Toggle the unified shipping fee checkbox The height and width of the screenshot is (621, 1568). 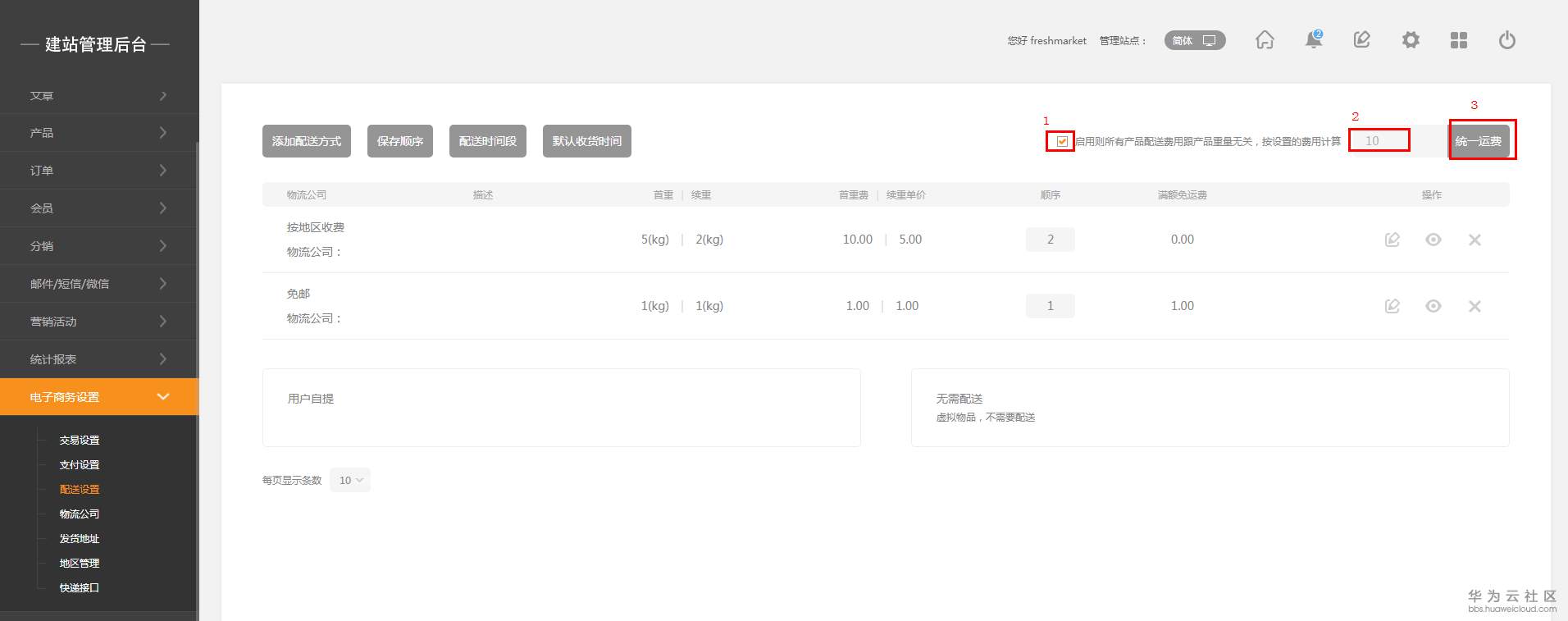pos(1062,141)
